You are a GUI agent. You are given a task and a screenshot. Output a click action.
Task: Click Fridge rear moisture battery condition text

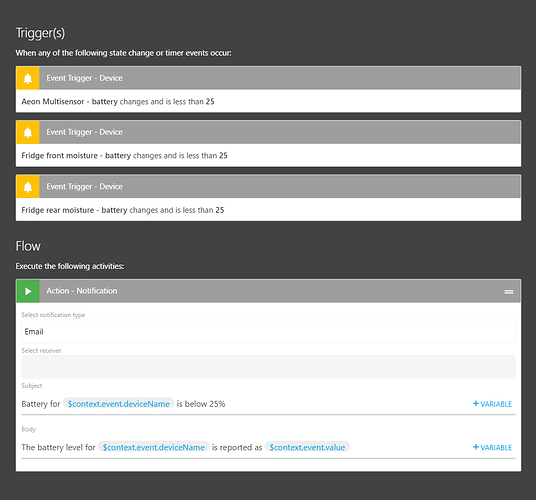click(x=123, y=210)
